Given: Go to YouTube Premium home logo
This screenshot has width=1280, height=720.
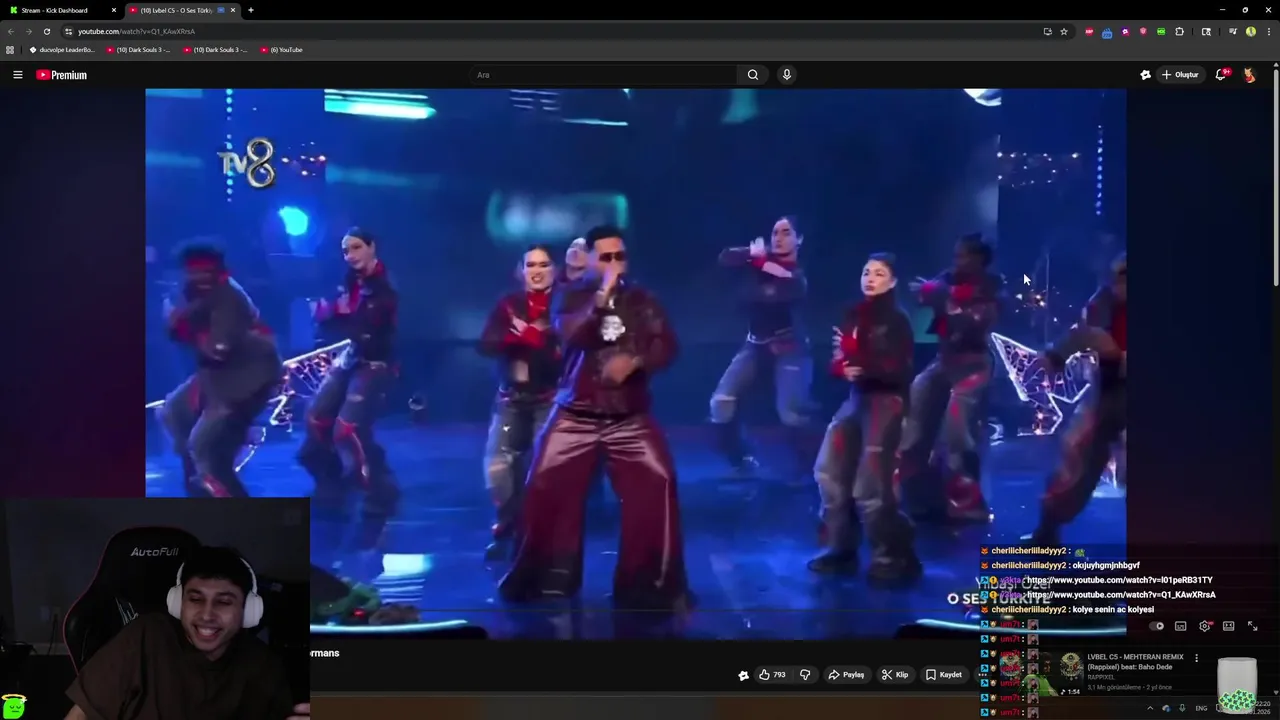Looking at the screenshot, I should pos(62,75).
